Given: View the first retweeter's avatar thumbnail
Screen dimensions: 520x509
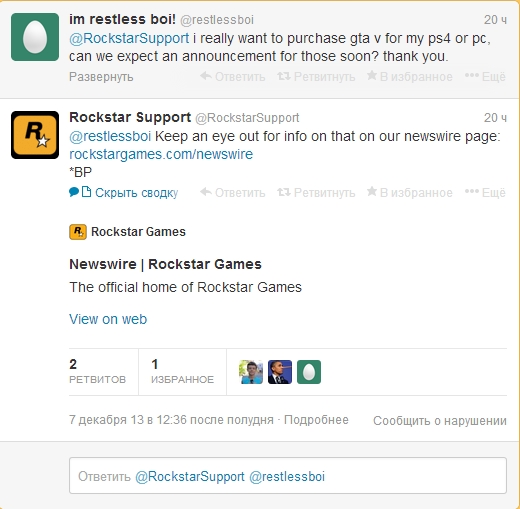Looking at the screenshot, I should pos(251,372).
